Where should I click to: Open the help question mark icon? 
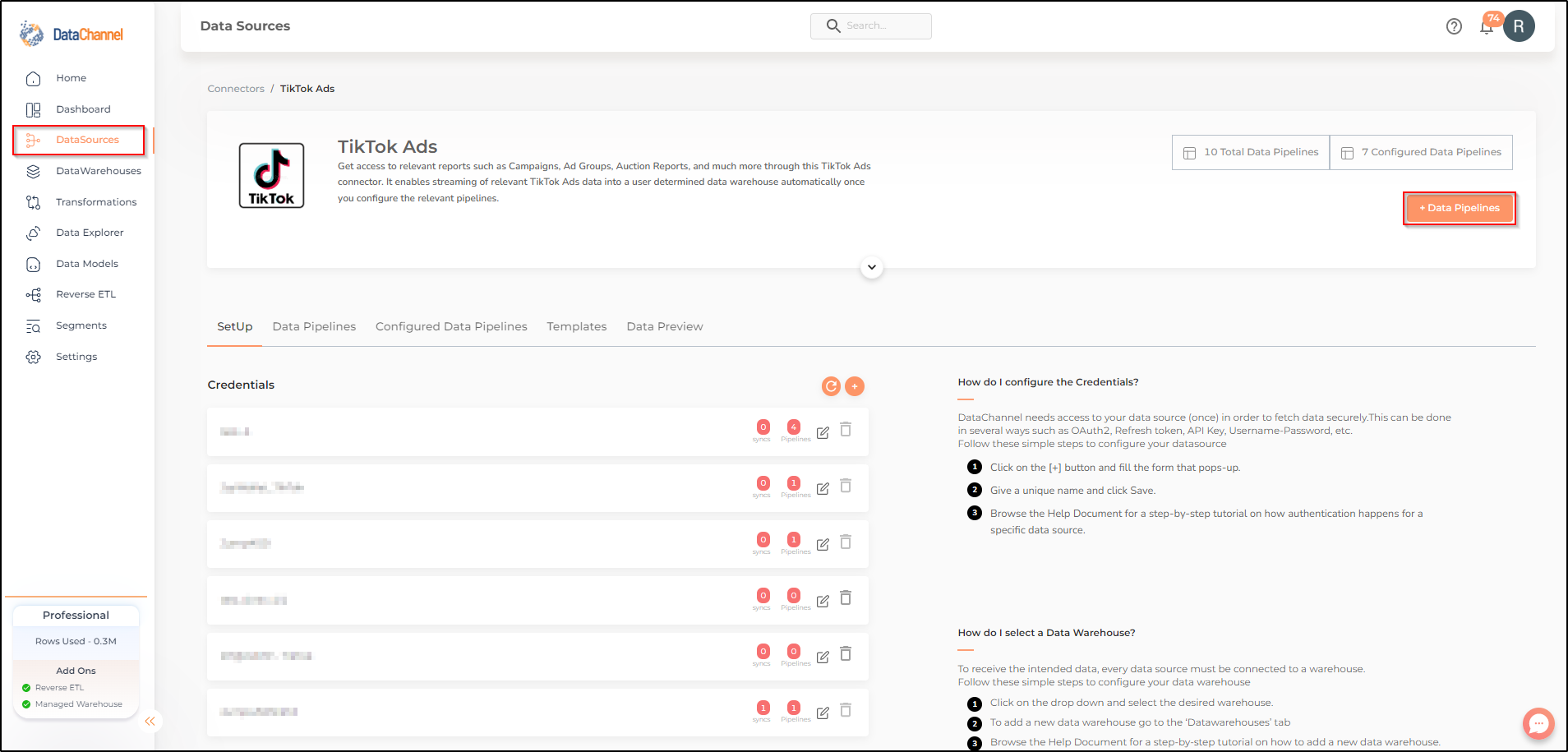(1454, 26)
